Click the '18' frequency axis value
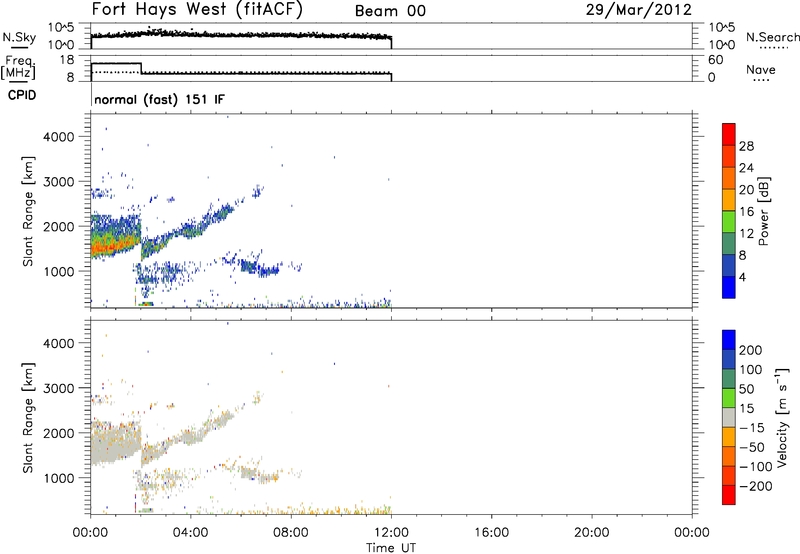This screenshot has height=554, width=800. tap(67, 60)
